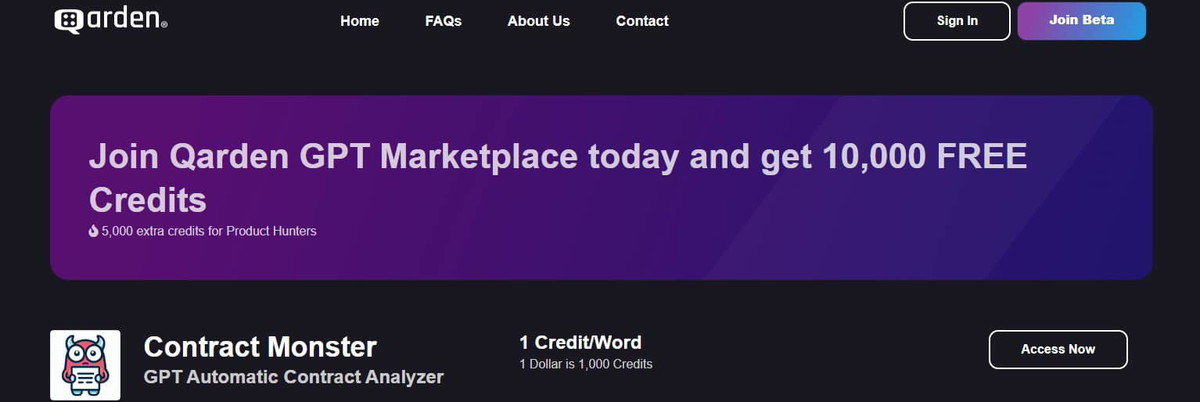
Task: Go to the Home page
Action: point(359,21)
